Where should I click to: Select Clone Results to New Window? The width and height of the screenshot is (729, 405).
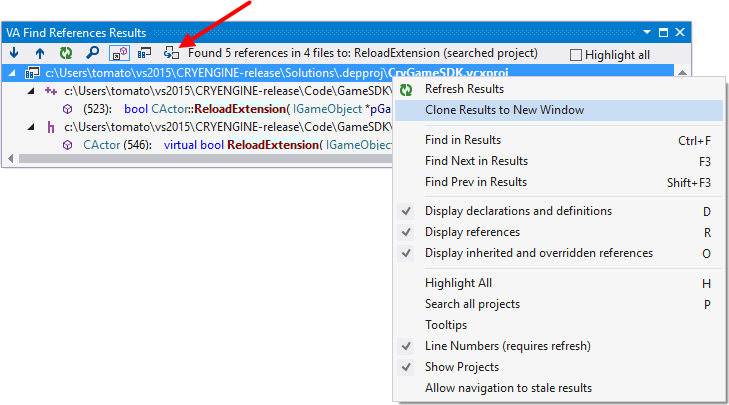click(504, 110)
